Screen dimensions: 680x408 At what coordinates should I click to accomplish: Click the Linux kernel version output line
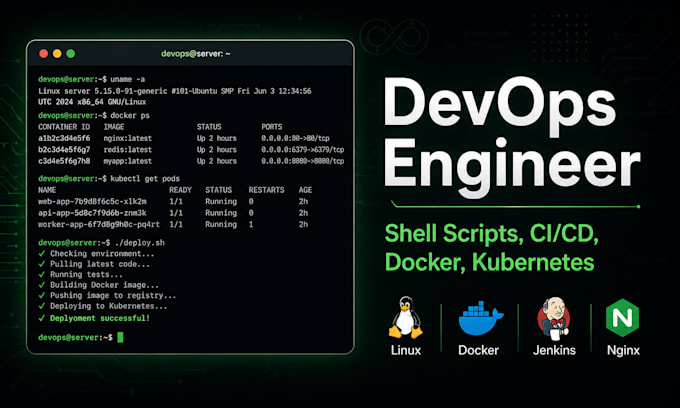(x=175, y=91)
